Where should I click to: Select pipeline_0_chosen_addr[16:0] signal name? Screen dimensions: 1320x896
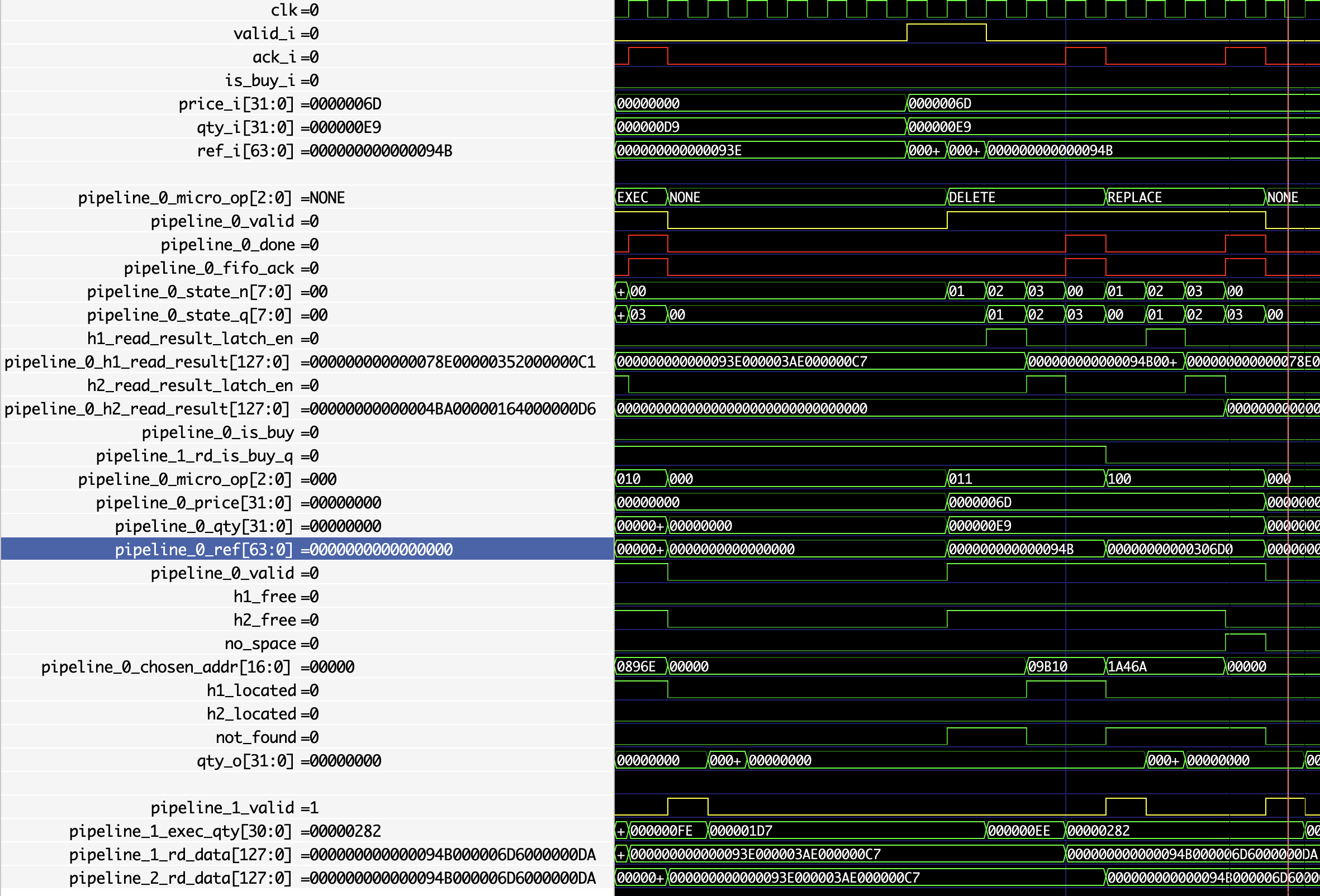(166, 666)
